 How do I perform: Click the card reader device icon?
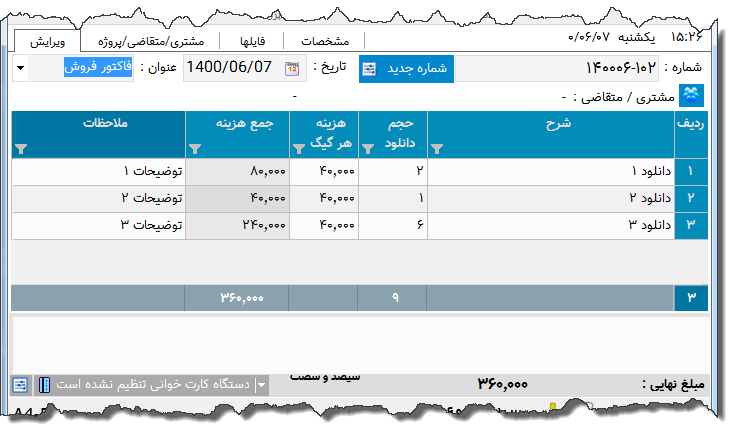(x=45, y=385)
